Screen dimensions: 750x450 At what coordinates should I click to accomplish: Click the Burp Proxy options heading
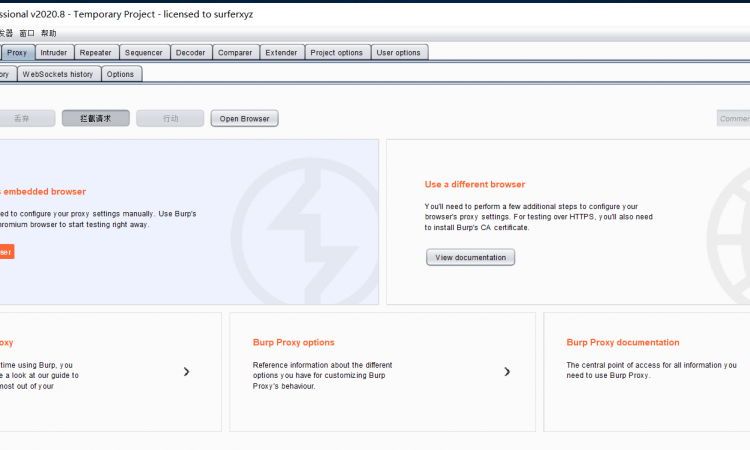point(294,342)
